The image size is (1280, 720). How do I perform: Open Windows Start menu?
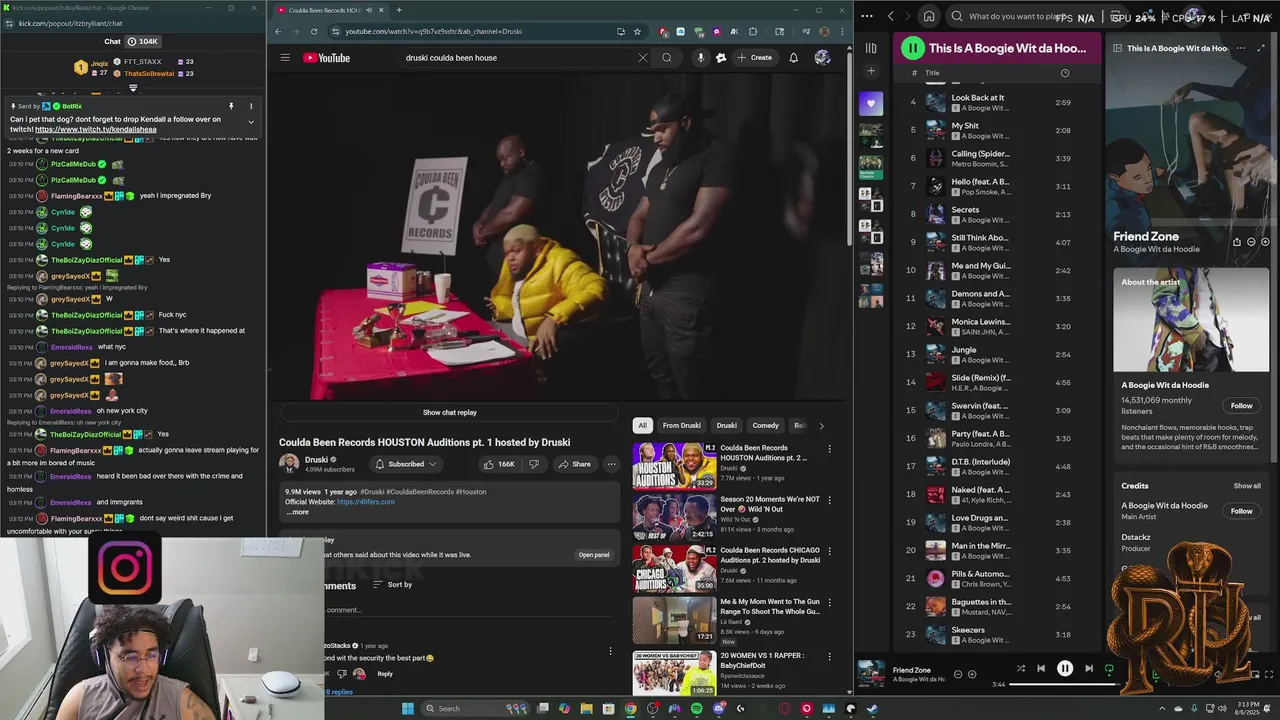tap(407, 709)
